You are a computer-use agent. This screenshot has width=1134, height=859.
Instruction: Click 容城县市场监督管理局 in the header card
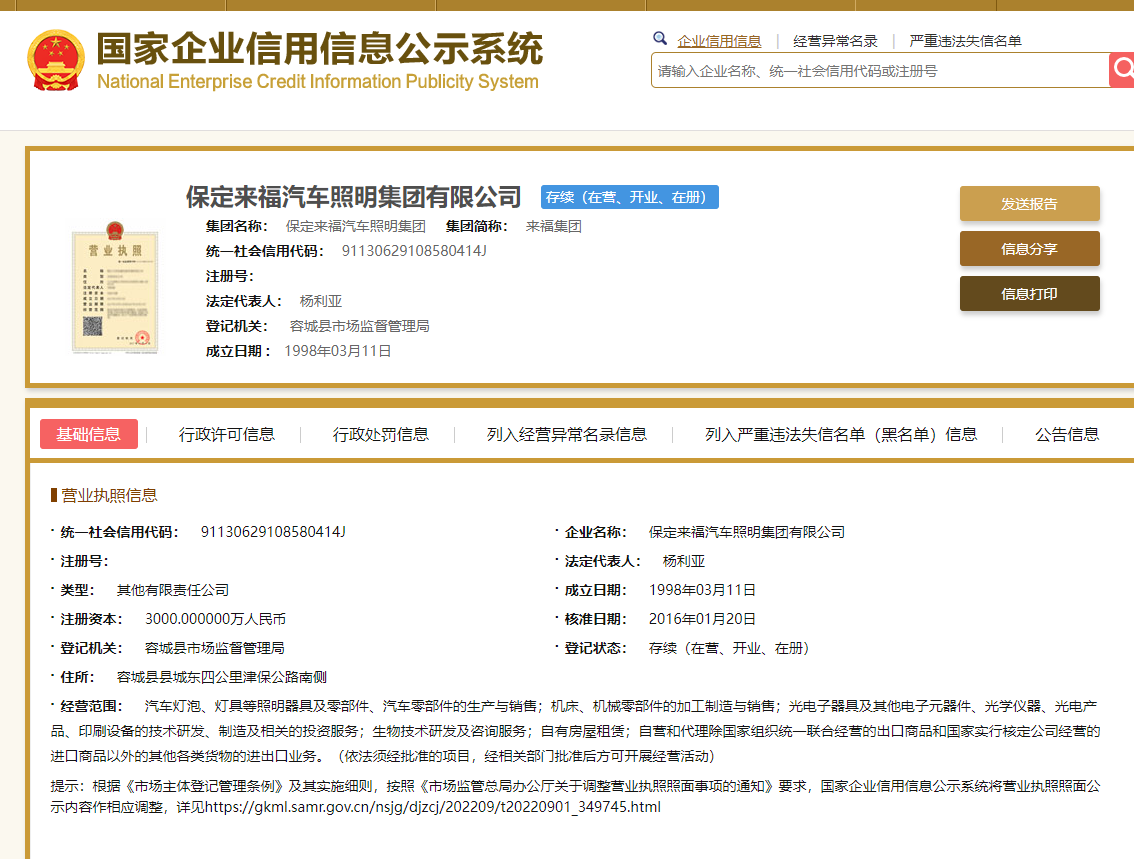[359, 326]
